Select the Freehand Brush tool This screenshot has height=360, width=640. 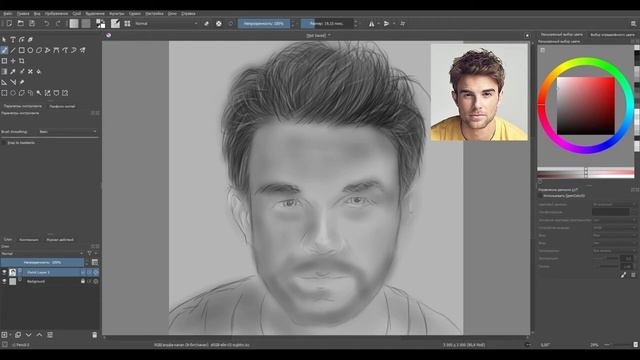coord(4,50)
